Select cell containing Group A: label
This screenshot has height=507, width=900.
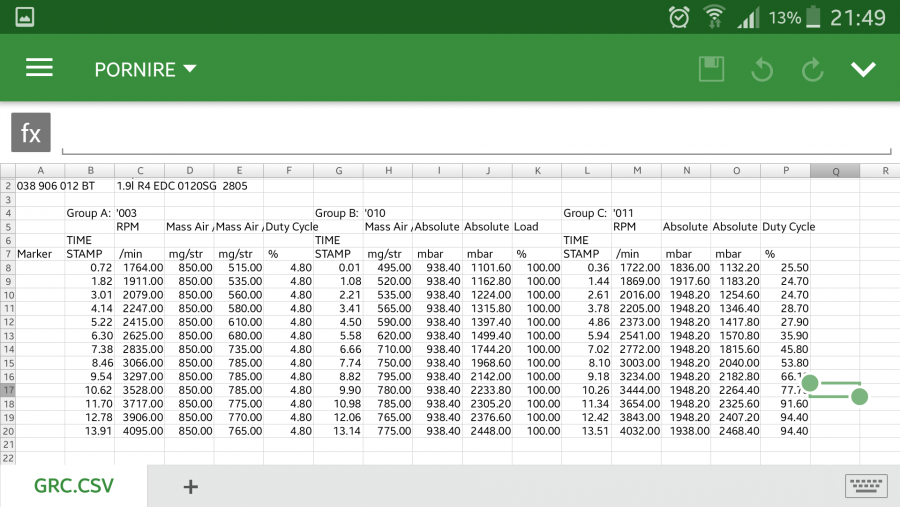tap(89, 213)
